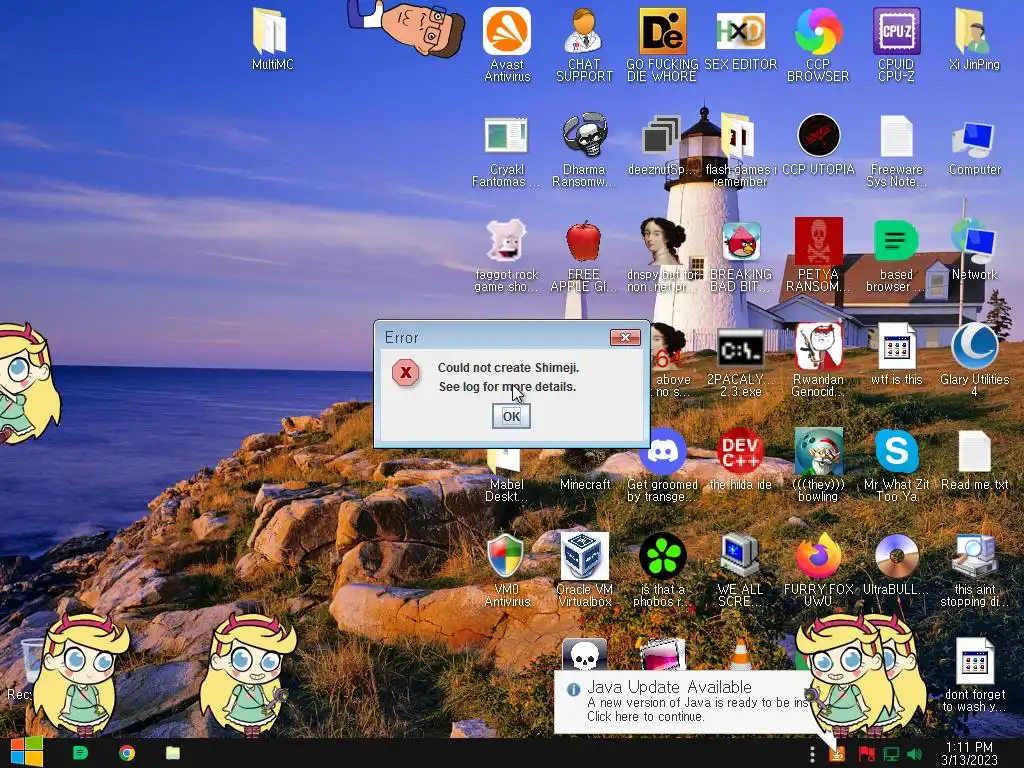Select the deeznutSp... desktop icon
The width and height of the screenshot is (1024, 768).
661,145
